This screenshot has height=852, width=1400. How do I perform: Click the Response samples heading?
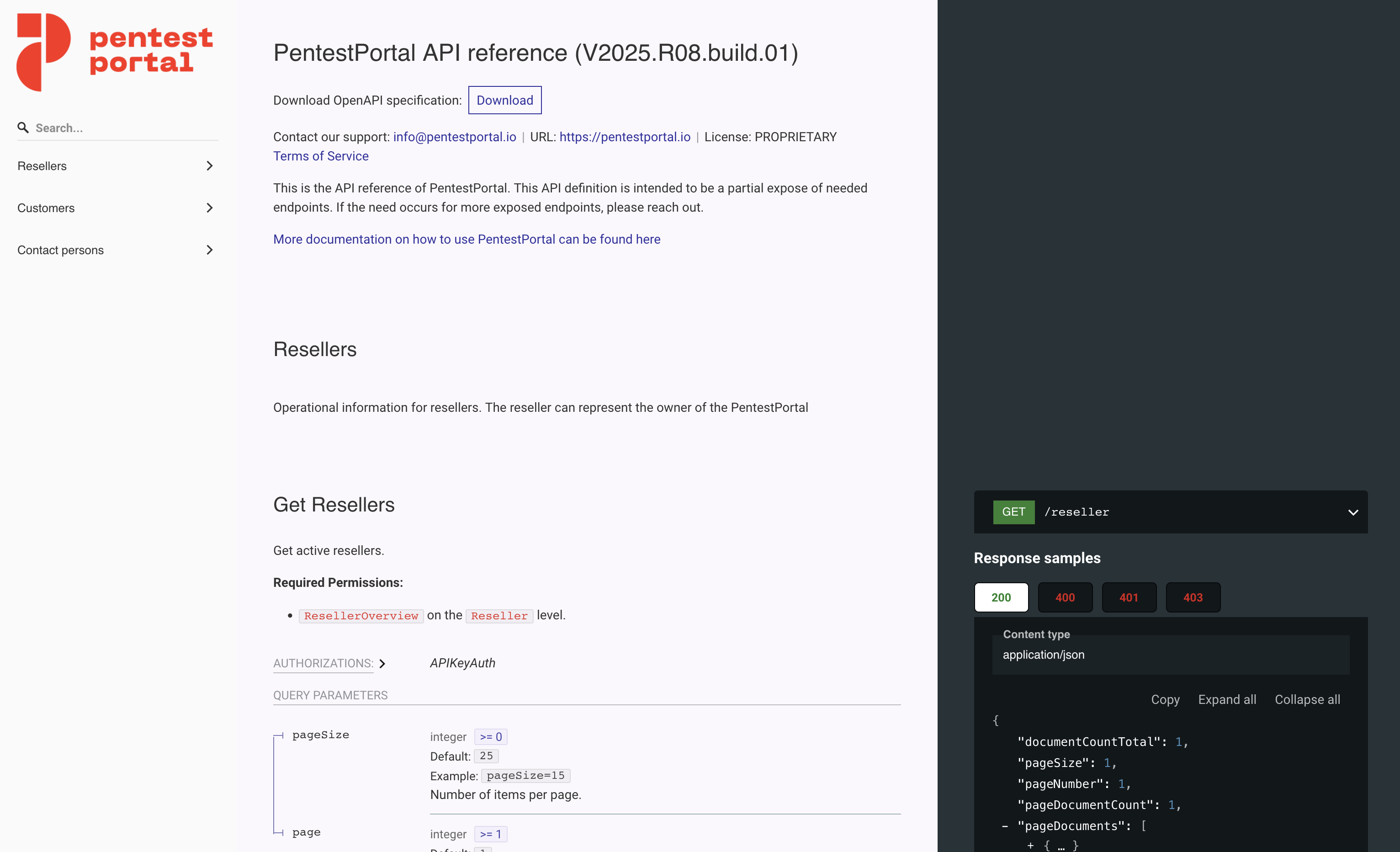click(x=1037, y=558)
